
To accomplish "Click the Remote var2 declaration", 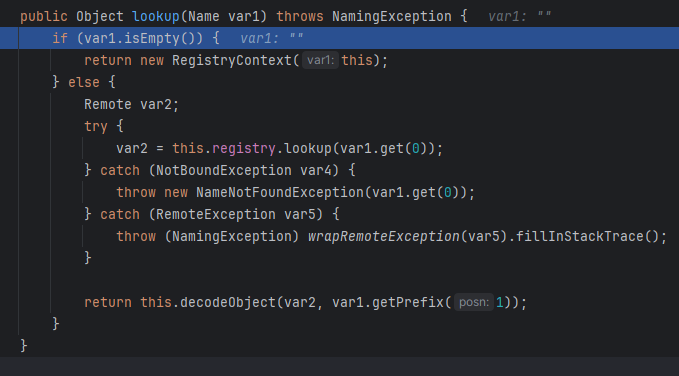I will coord(131,104).
